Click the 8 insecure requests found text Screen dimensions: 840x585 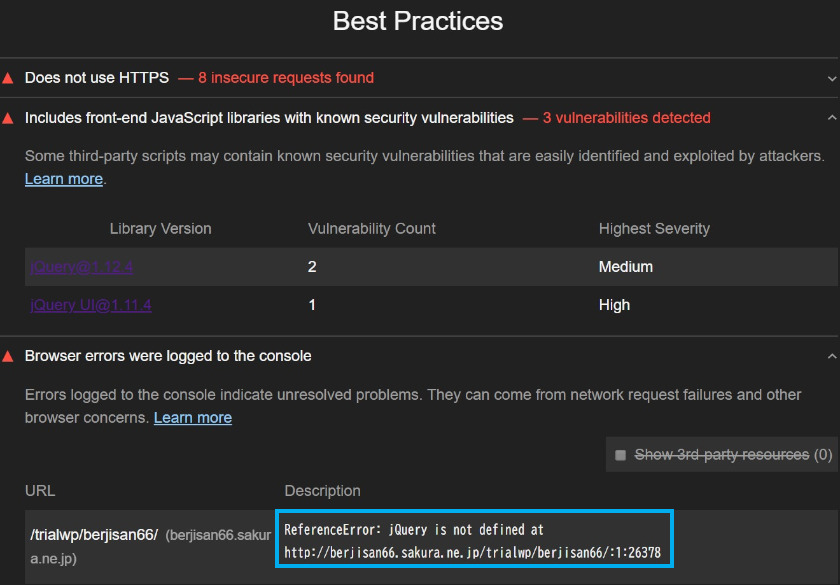pyautogui.click(x=286, y=78)
